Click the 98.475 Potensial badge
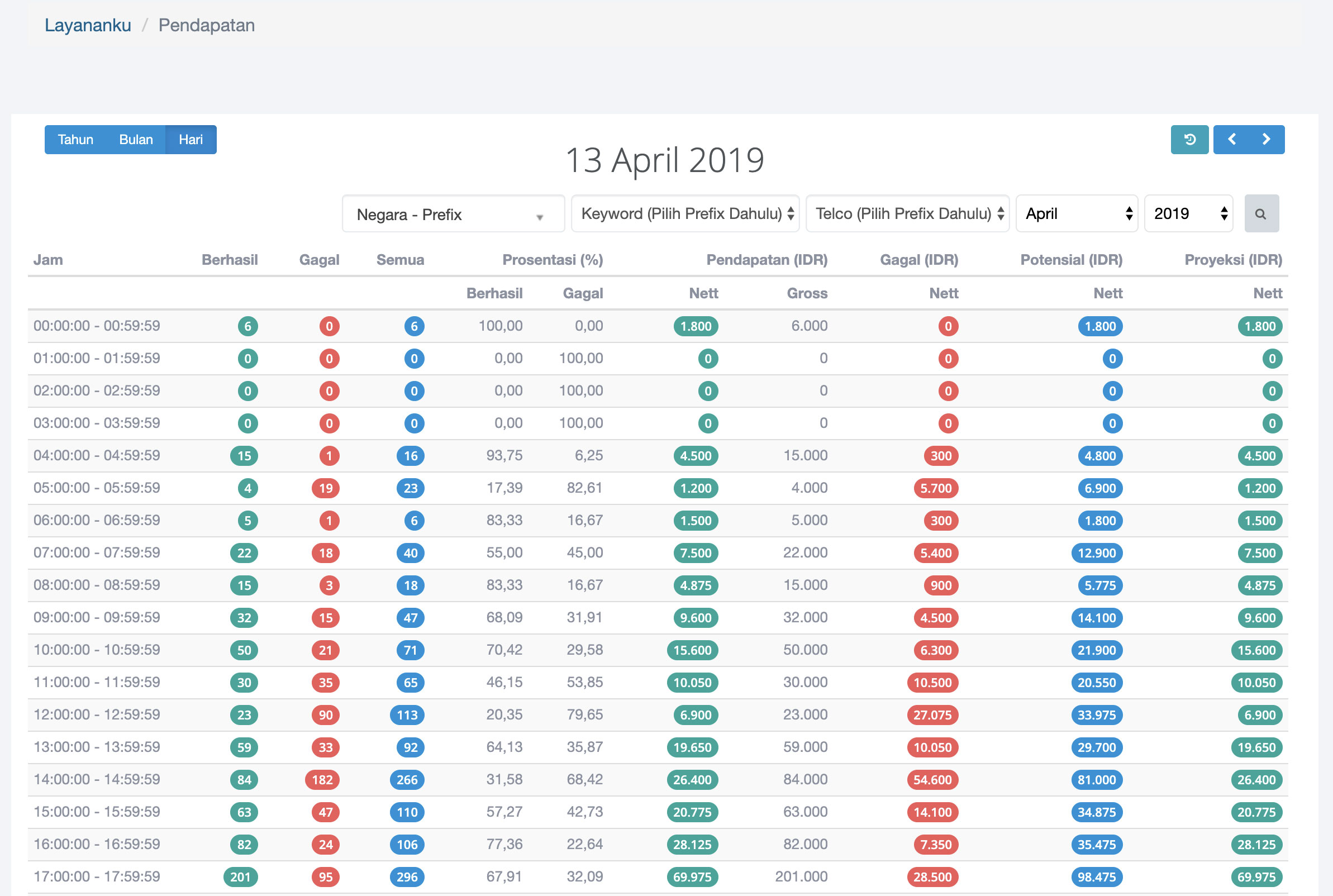 point(1096,877)
